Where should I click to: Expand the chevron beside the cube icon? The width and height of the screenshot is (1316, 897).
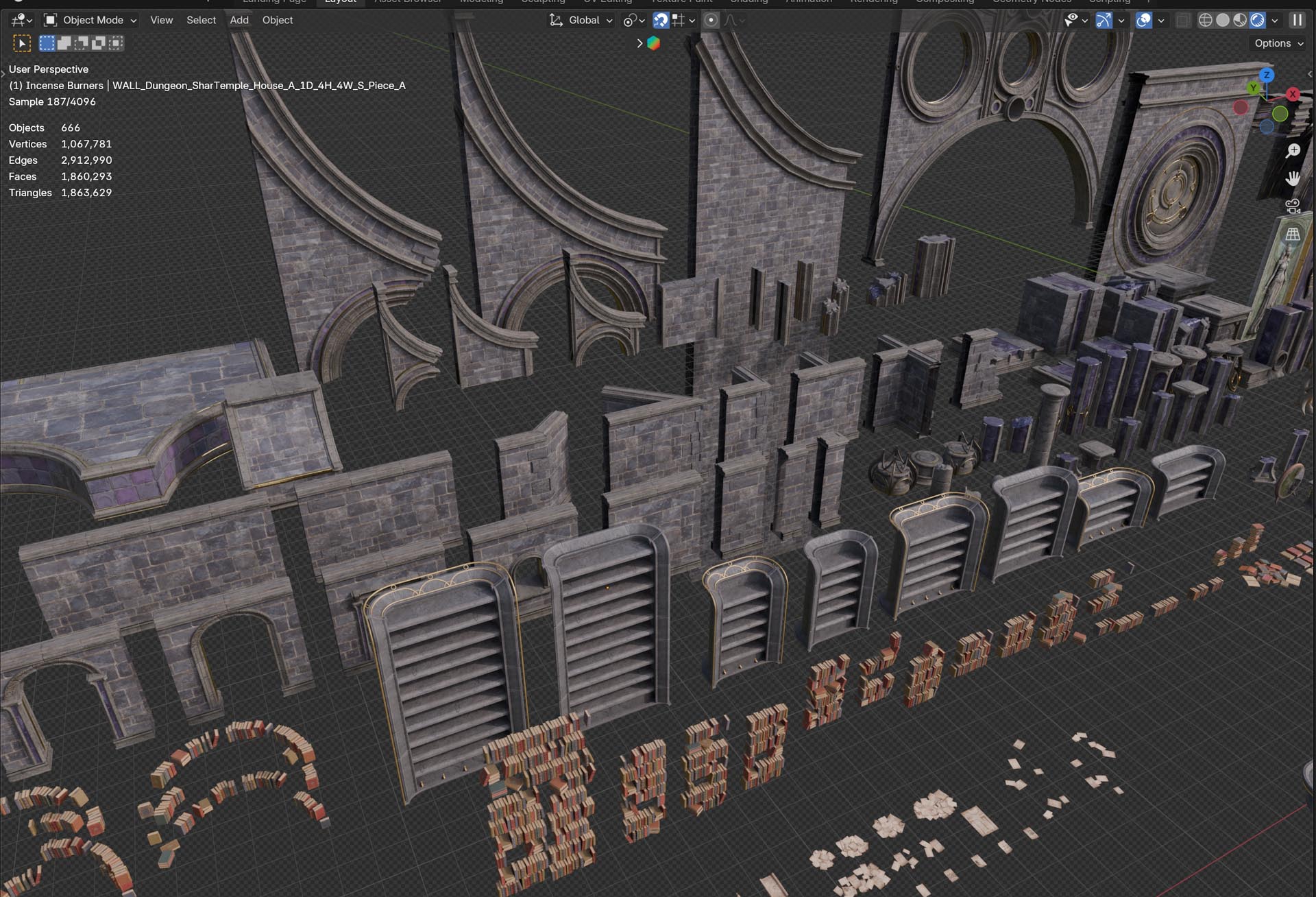[639, 43]
